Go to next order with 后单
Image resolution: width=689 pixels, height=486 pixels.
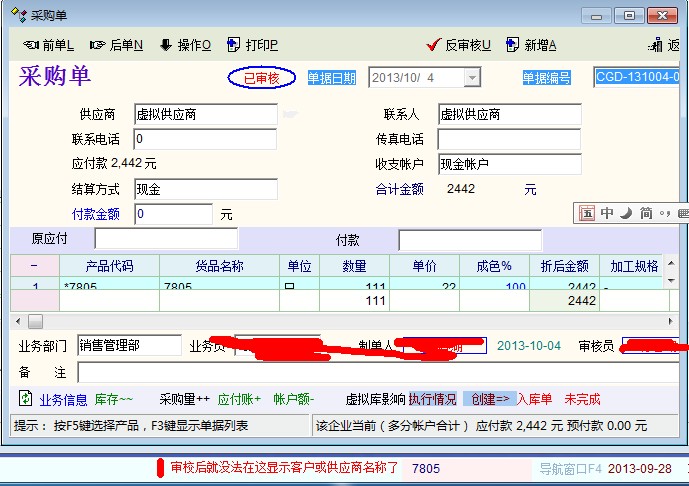point(116,45)
